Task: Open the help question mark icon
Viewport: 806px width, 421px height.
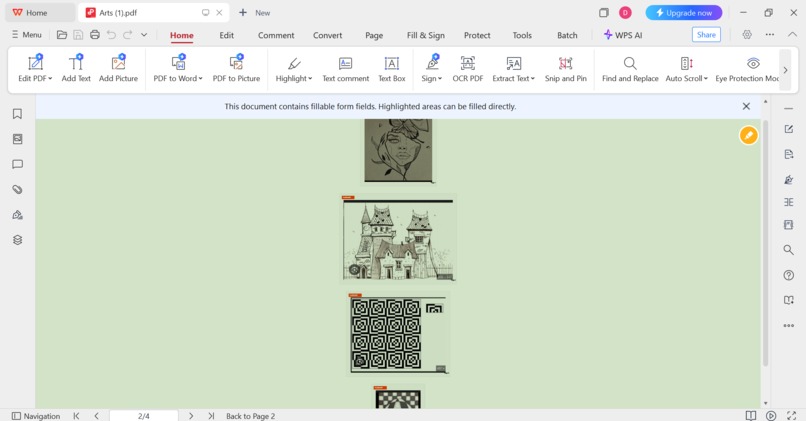Action: pos(789,275)
